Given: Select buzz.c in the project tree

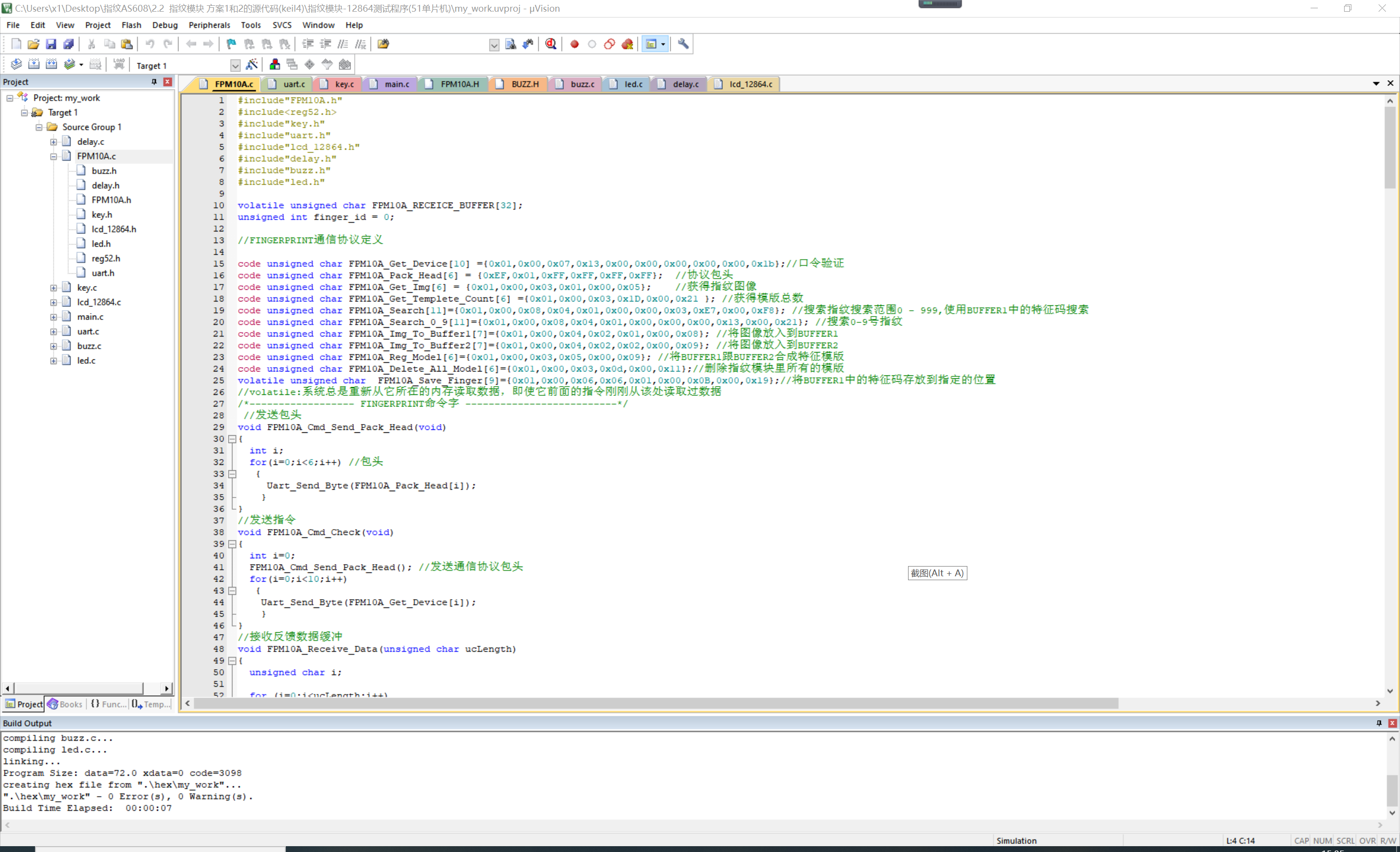Looking at the screenshot, I should [x=89, y=346].
